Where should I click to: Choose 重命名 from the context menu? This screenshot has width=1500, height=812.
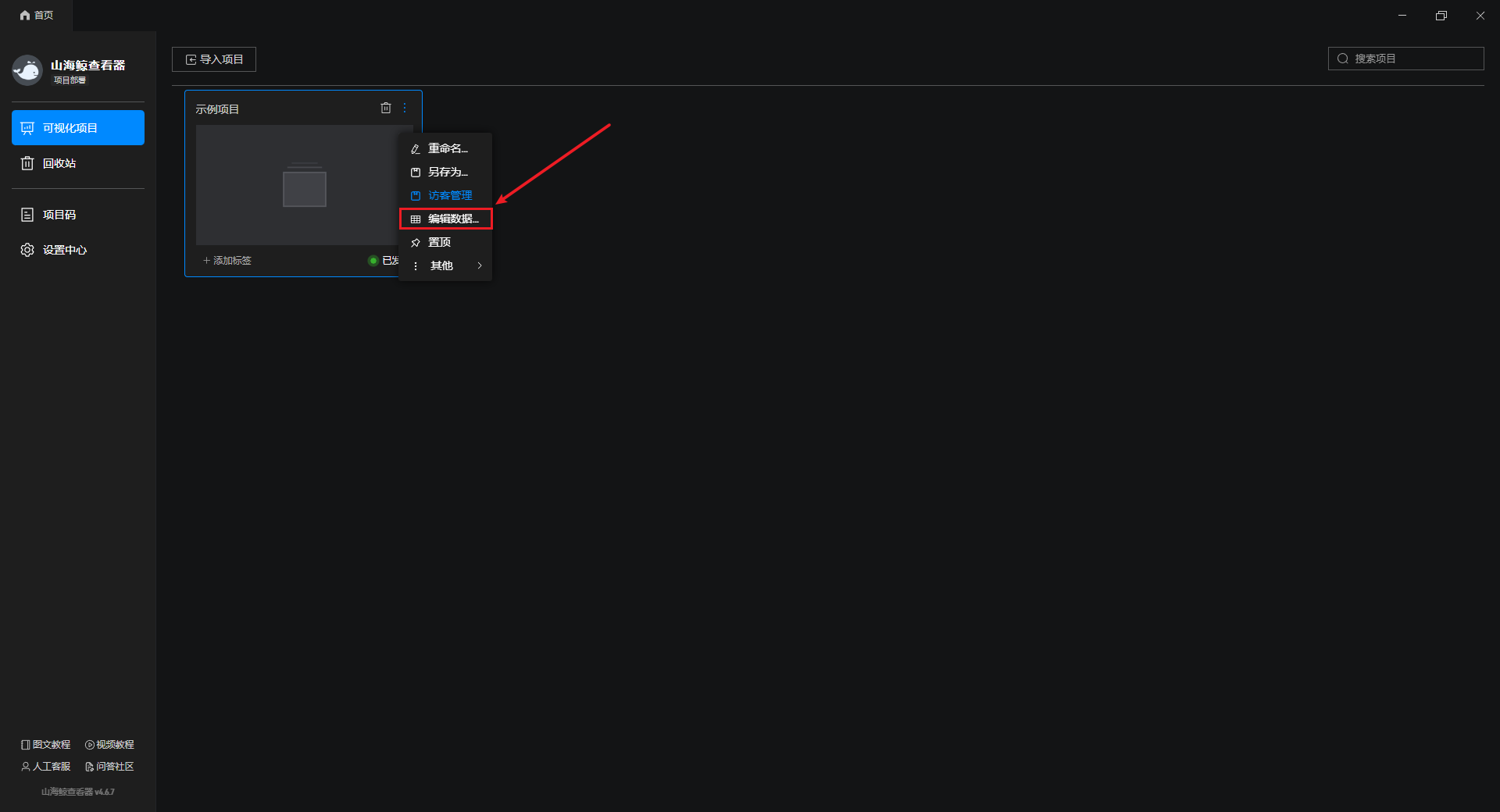445,148
